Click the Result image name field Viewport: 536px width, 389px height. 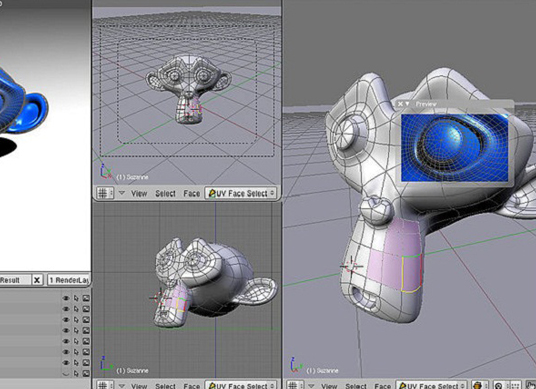(15, 280)
